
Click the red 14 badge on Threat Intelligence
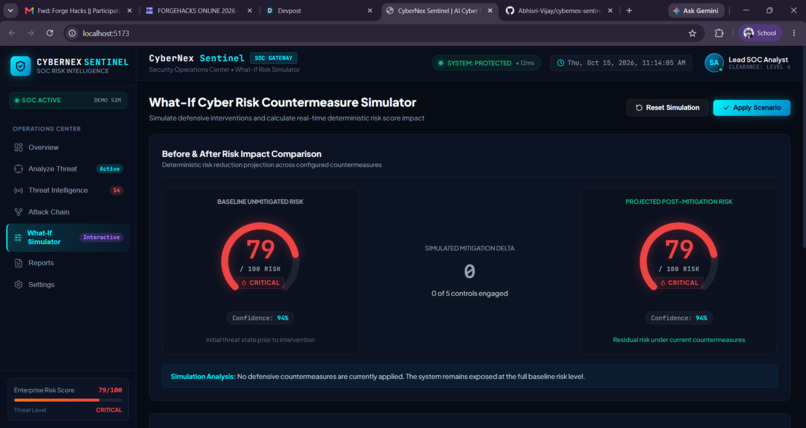coord(116,191)
